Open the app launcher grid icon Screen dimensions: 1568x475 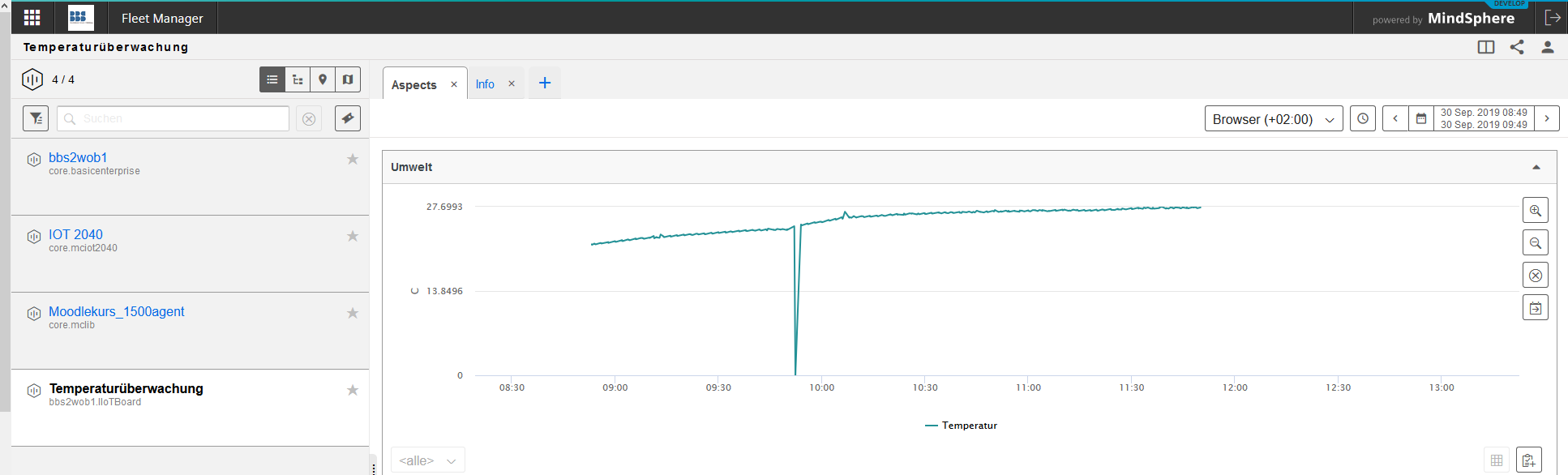[32, 18]
